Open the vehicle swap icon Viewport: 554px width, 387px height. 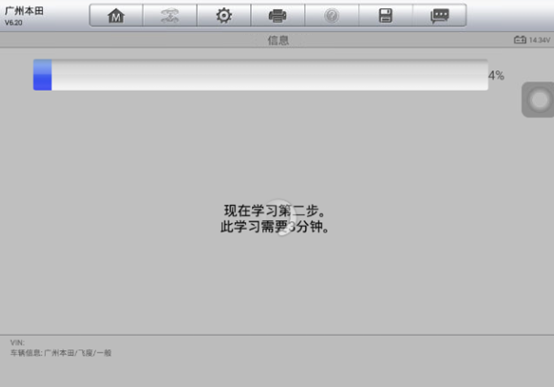click(170, 16)
